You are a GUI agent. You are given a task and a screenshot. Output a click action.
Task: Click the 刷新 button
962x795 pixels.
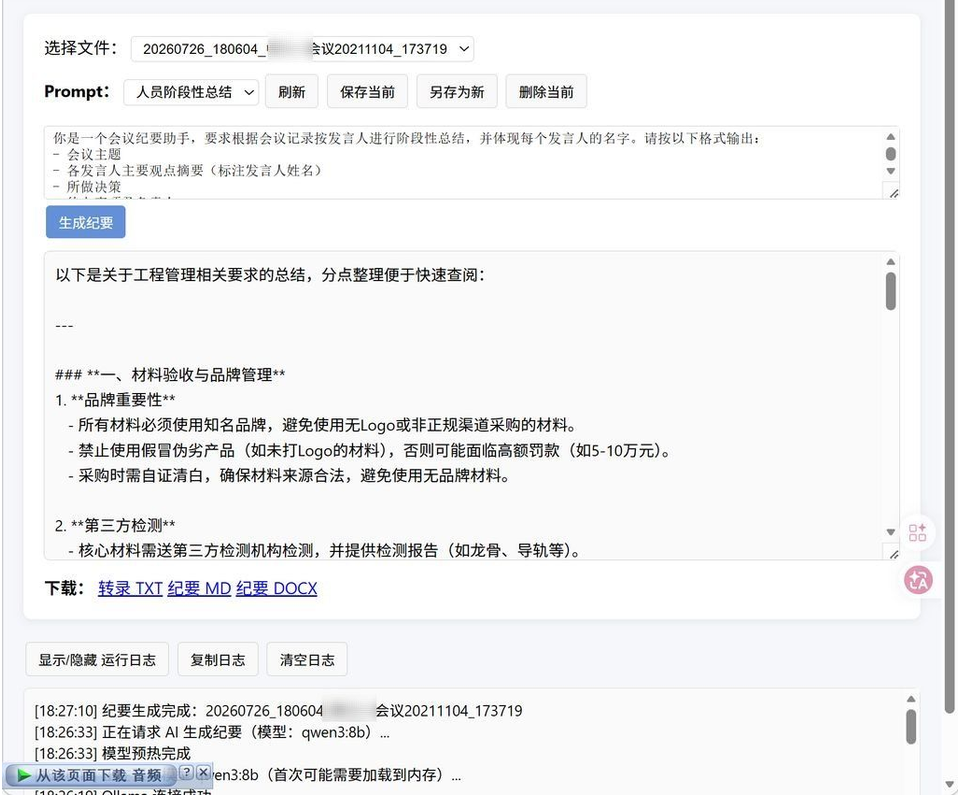(x=291, y=92)
